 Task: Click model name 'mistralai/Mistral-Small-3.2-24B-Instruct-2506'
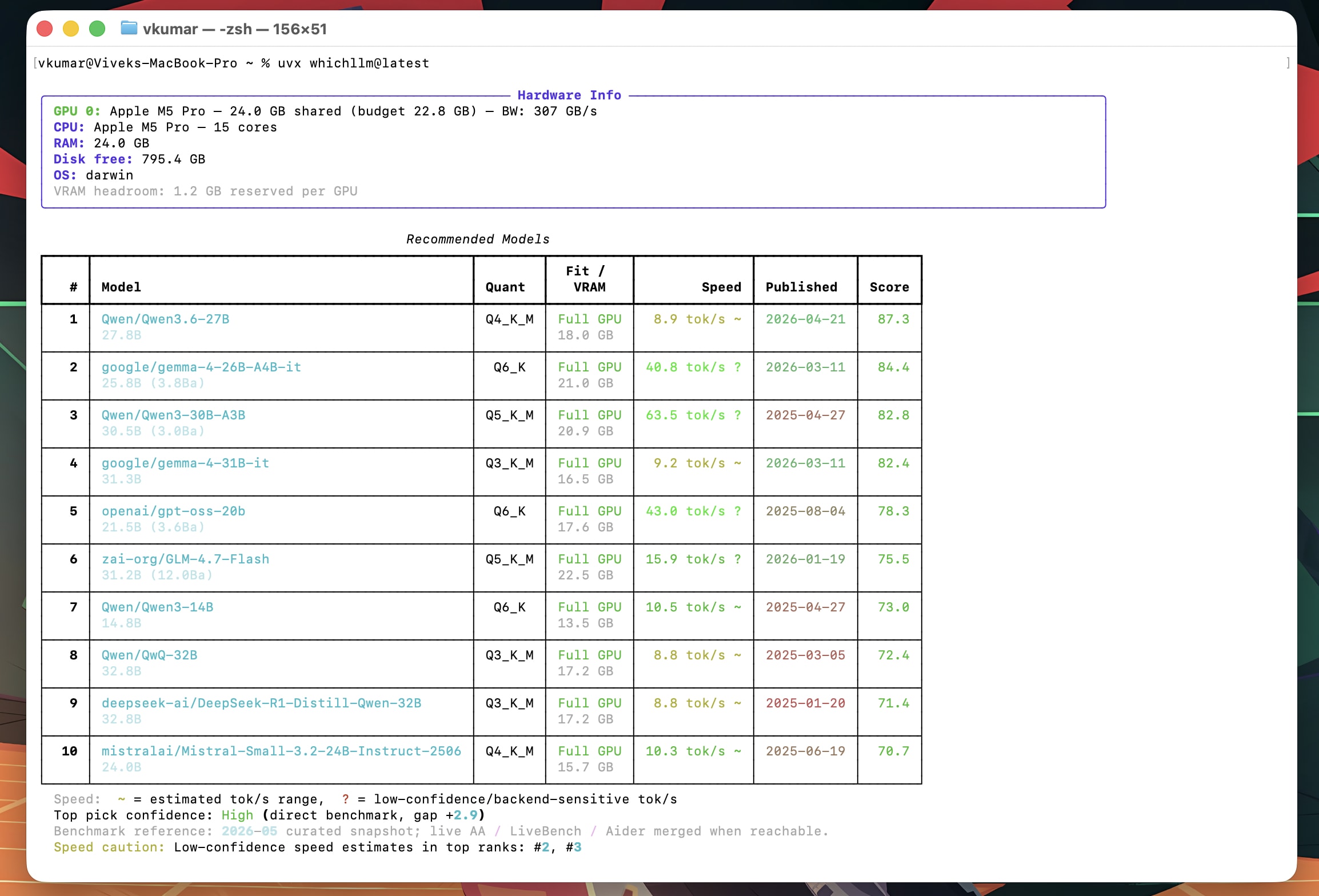coord(281,751)
